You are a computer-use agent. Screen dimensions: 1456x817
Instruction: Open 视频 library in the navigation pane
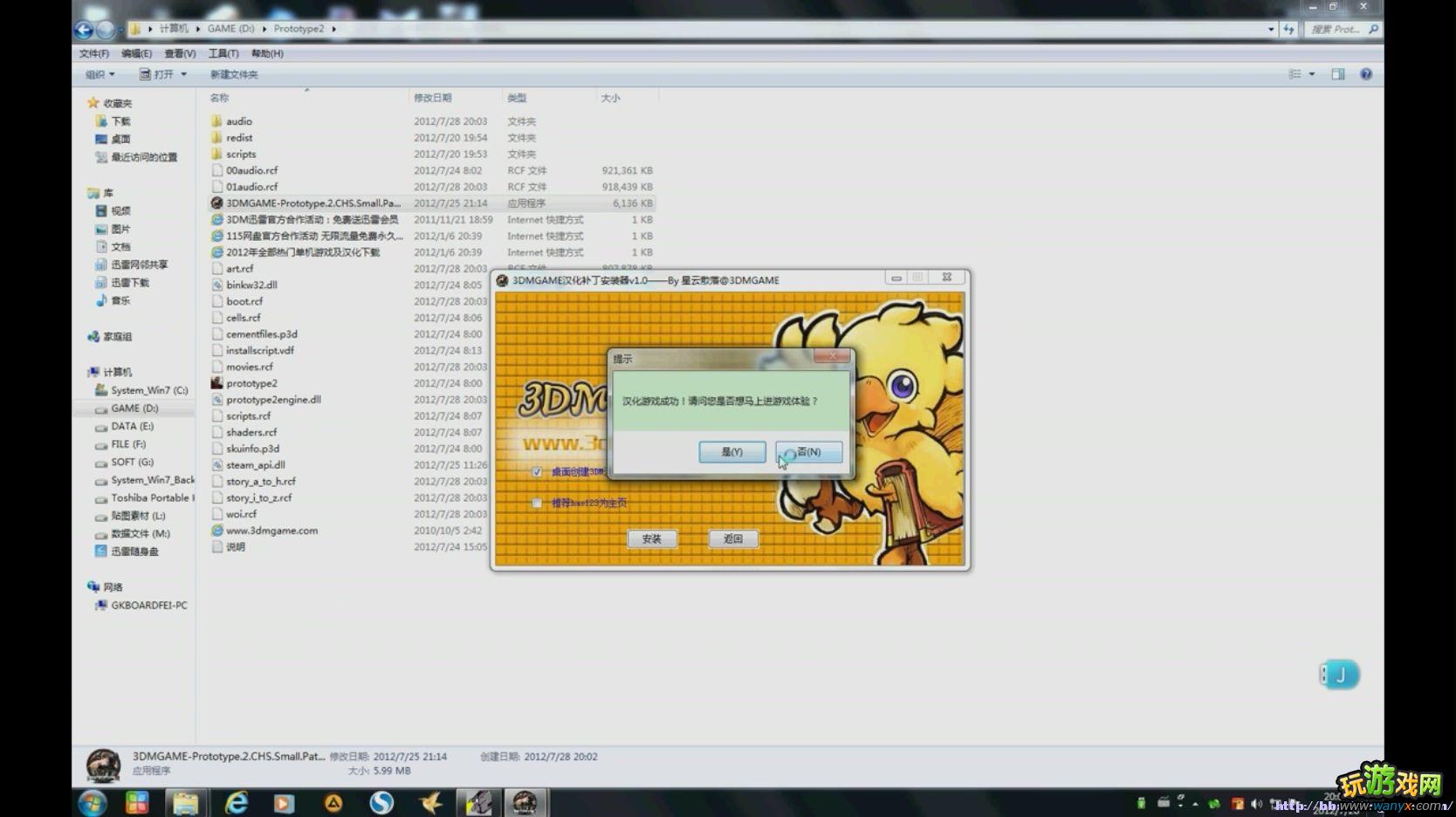pos(120,211)
